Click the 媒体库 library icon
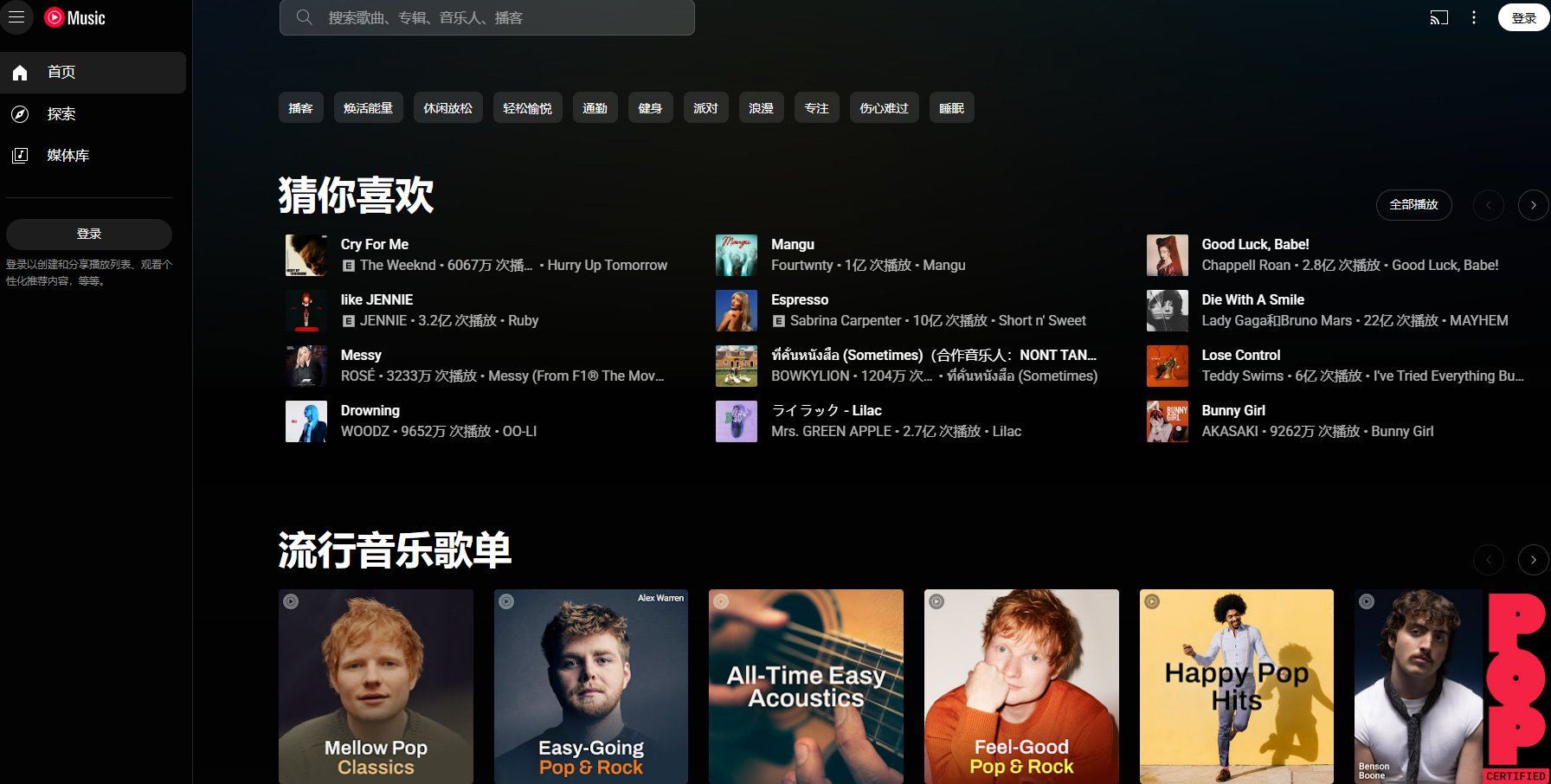The width and height of the screenshot is (1551, 784). pyautogui.click(x=20, y=156)
